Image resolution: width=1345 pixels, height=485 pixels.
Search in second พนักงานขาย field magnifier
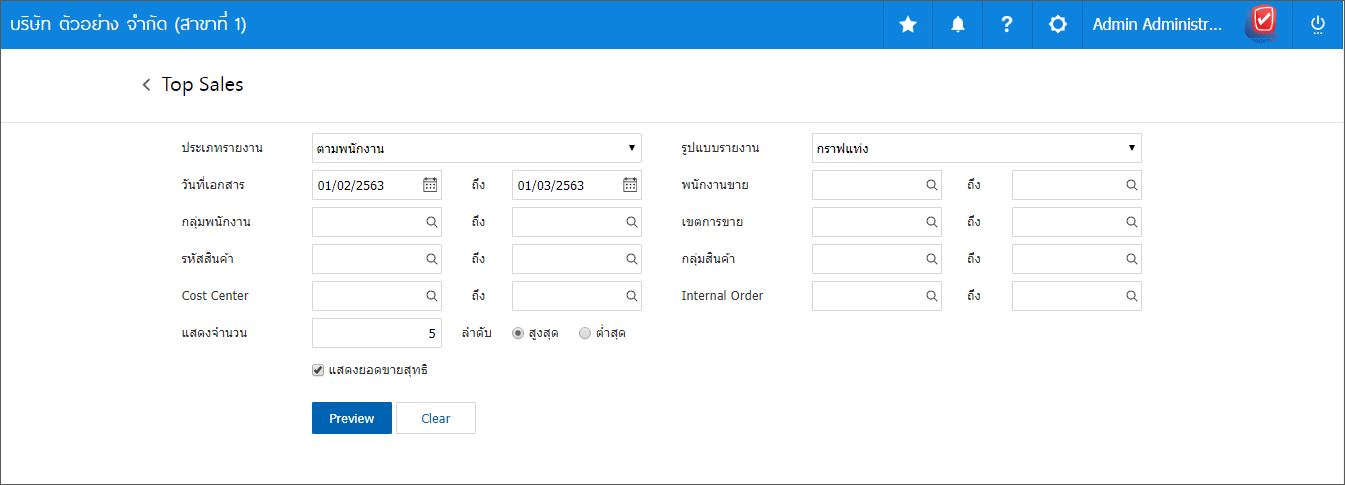click(x=1131, y=185)
